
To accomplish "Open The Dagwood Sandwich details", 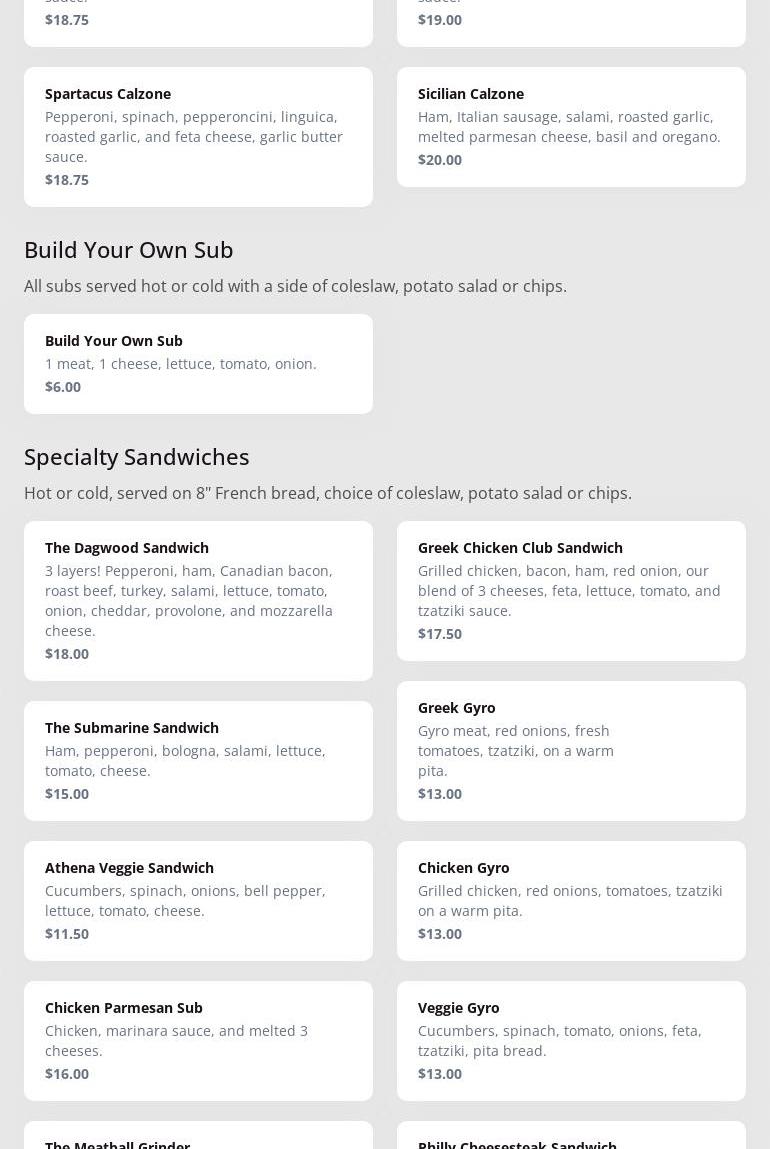I will (x=198, y=600).
